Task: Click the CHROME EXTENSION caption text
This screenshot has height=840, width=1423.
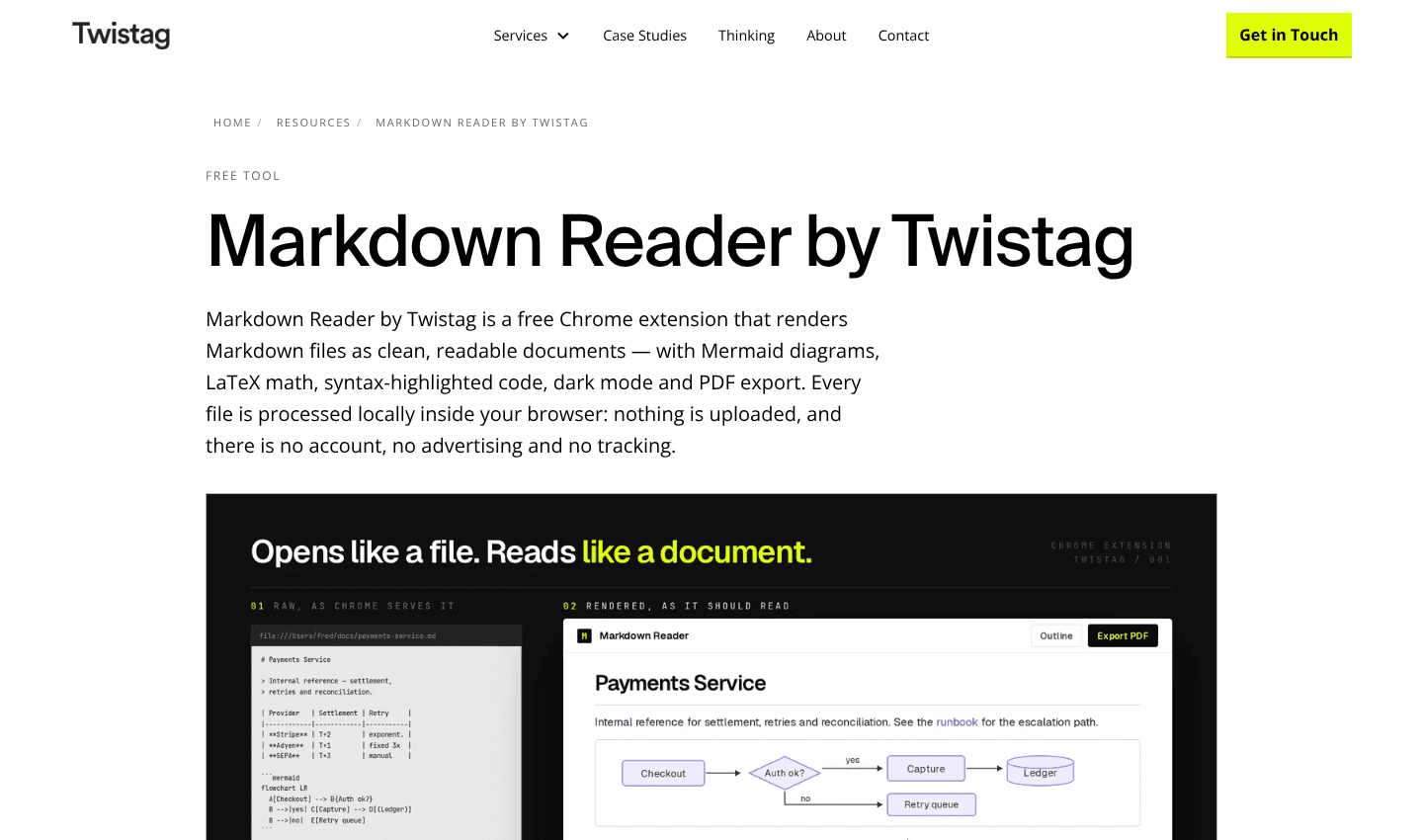Action: pos(1111,546)
